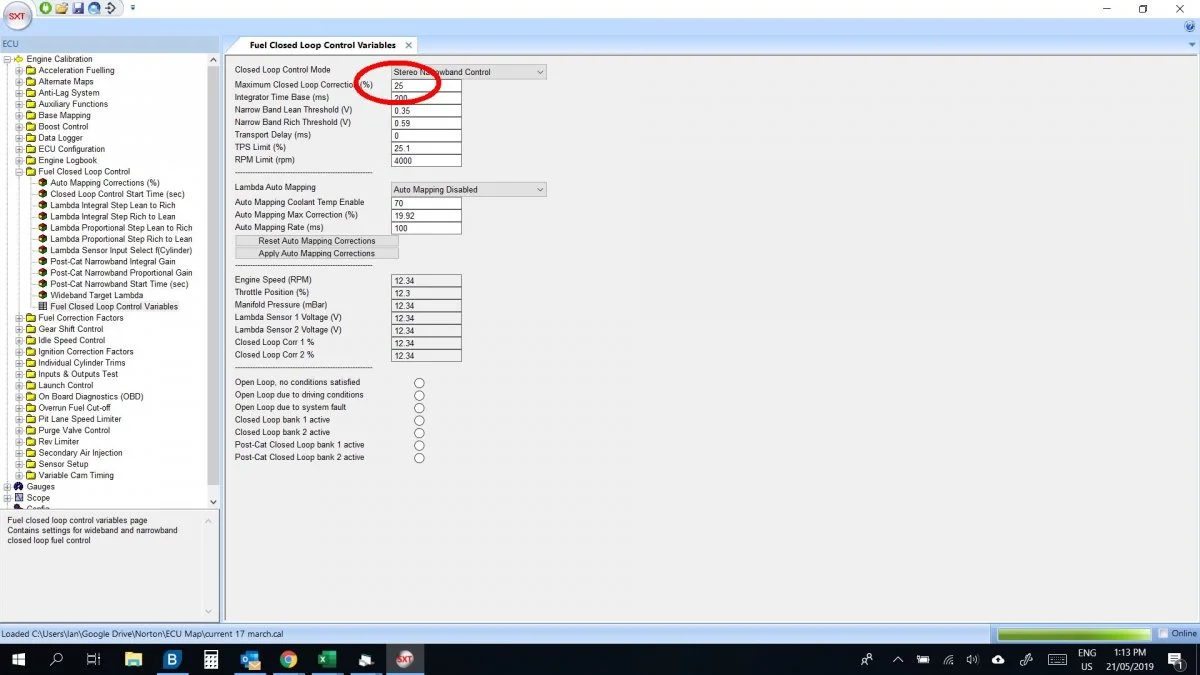Toggle the Online checkbox in status bar
Image resolution: width=1200 pixels, height=675 pixels.
tap(1163, 634)
